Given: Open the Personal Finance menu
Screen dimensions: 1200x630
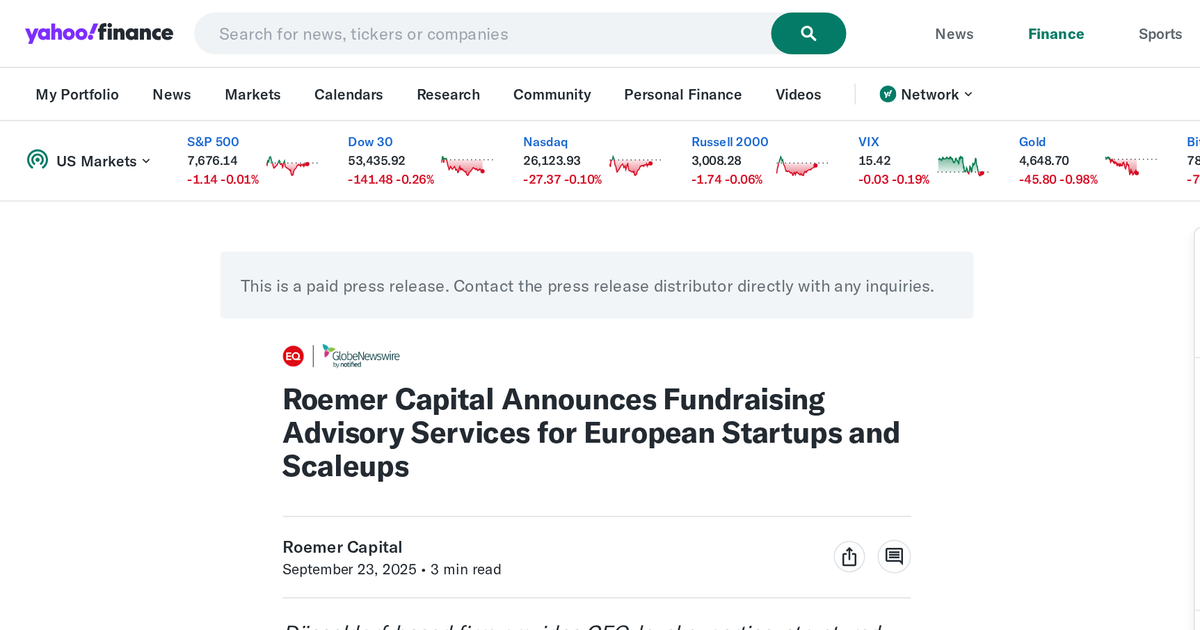Looking at the screenshot, I should pos(683,94).
